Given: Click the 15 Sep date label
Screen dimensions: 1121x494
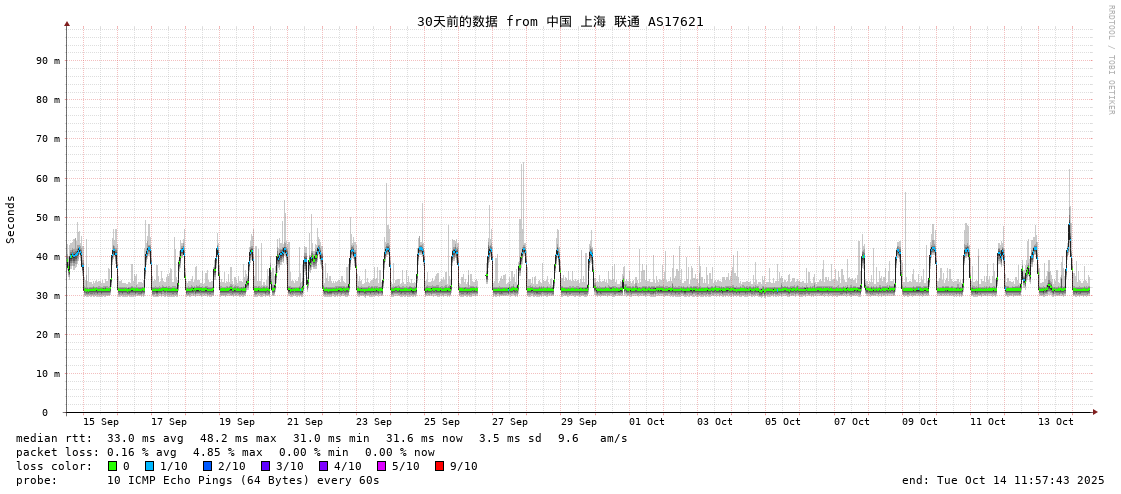Looking at the screenshot, I should [x=100, y=422].
